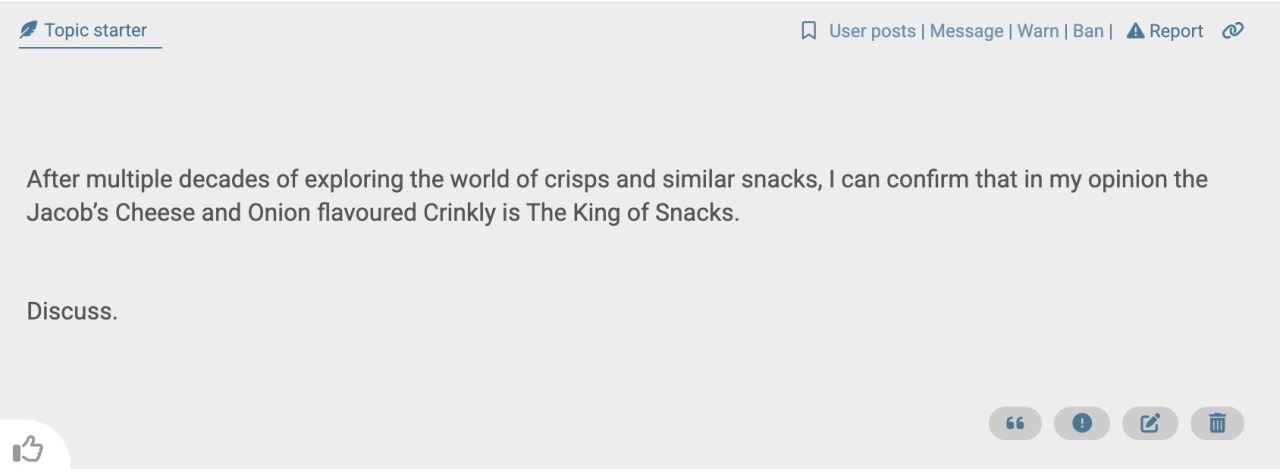Click the feather icon beside Topic starter
Image resolution: width=1280 pixels, height=475 pixels.
(28, 30)
